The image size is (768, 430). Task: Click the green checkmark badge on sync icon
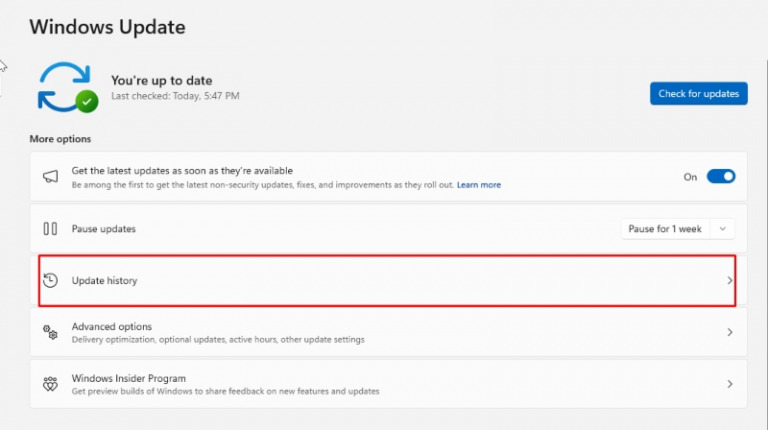click(x=88, y=101)
